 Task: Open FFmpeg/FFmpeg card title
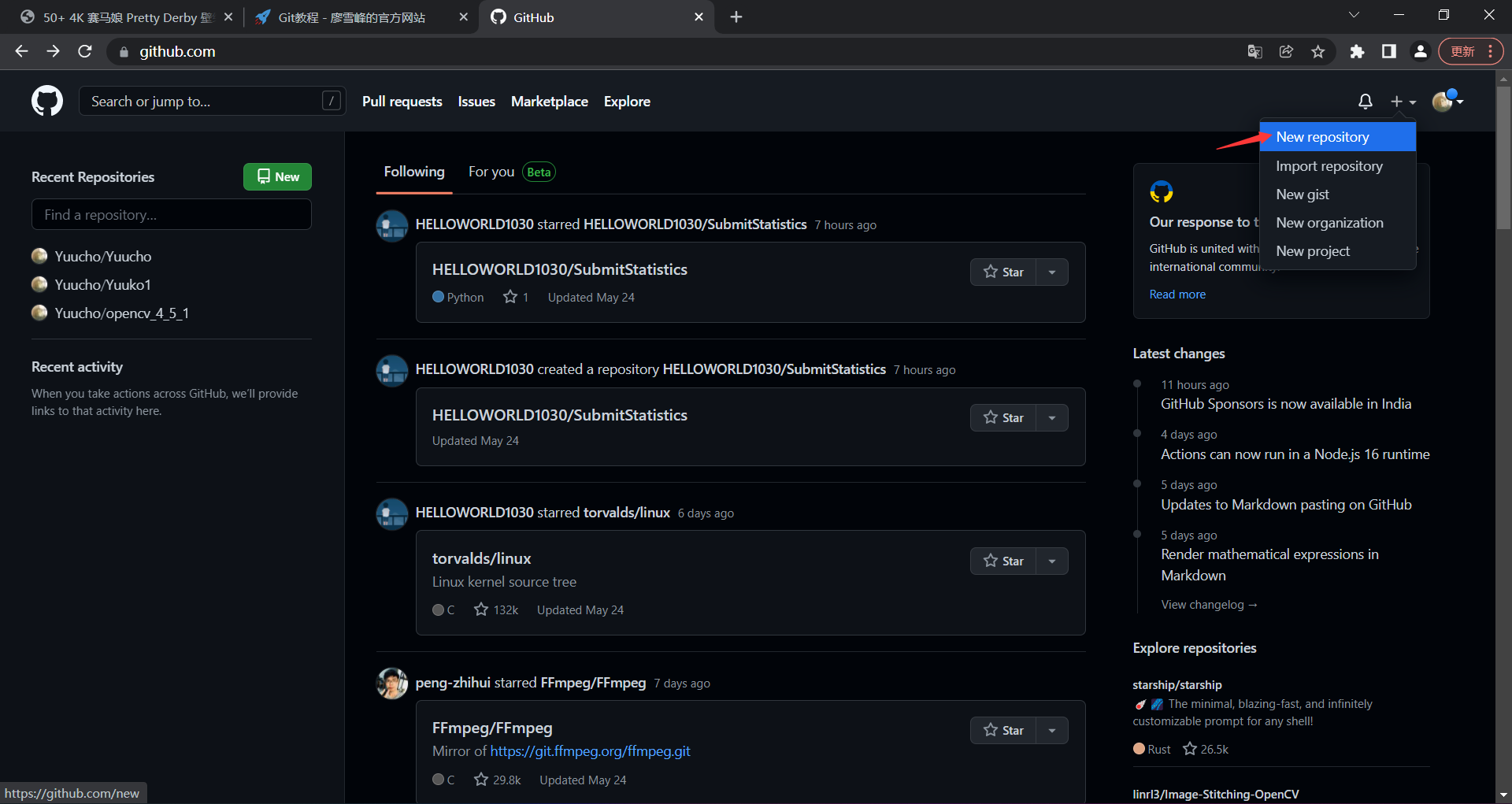pos(492,728)
